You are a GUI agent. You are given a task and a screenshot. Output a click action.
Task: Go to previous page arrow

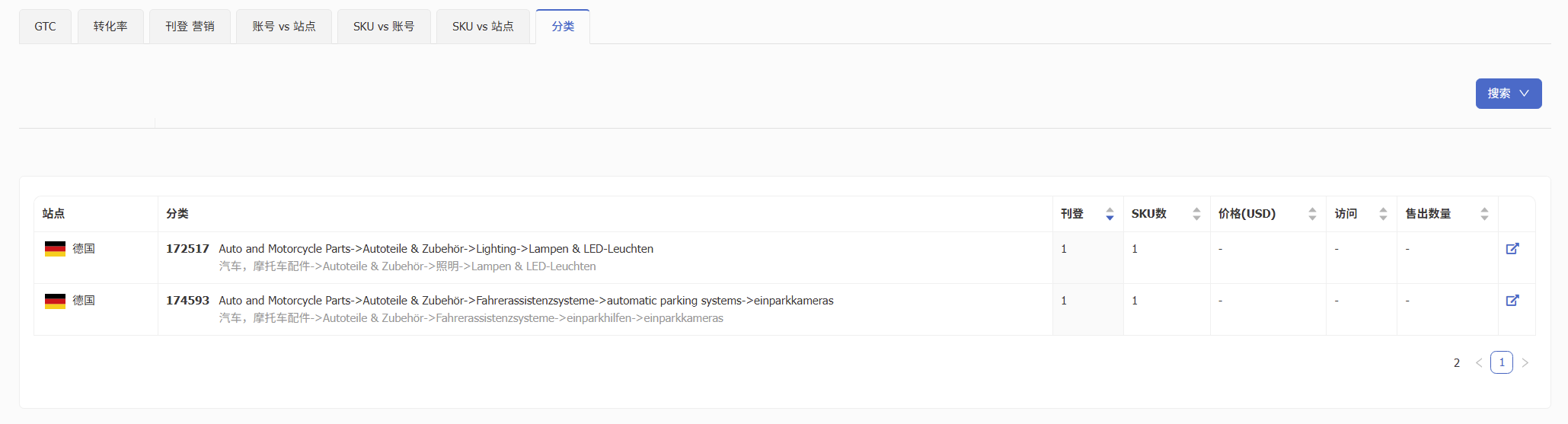[x=1479, y=362]
